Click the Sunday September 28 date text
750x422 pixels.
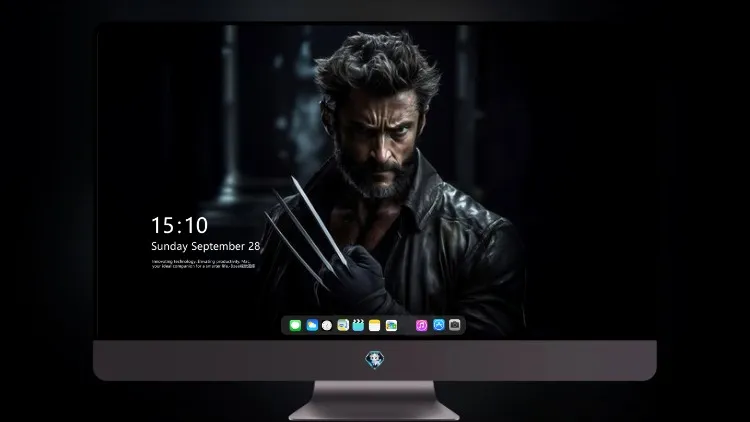pyautogui.click(x=206, y=246)
